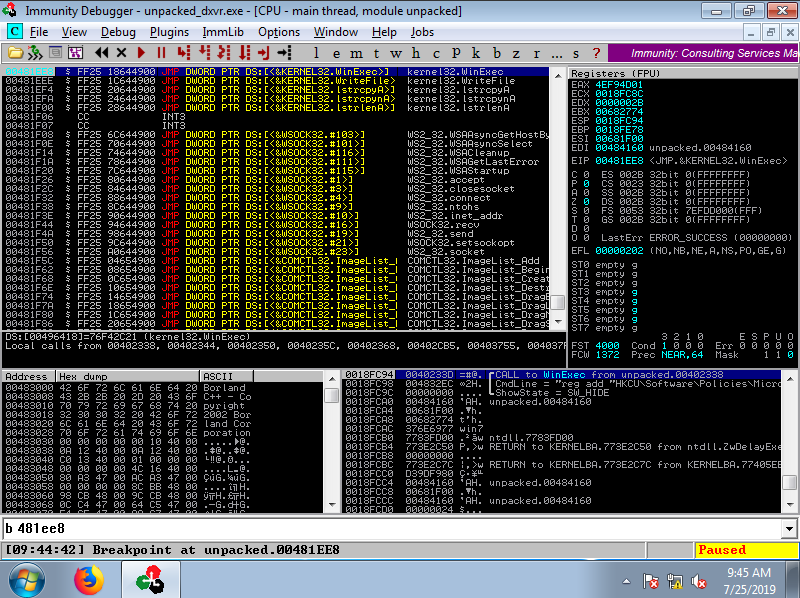Click the Go to address arrow icon
800x598 pixels.
click(x=284, y=53)
